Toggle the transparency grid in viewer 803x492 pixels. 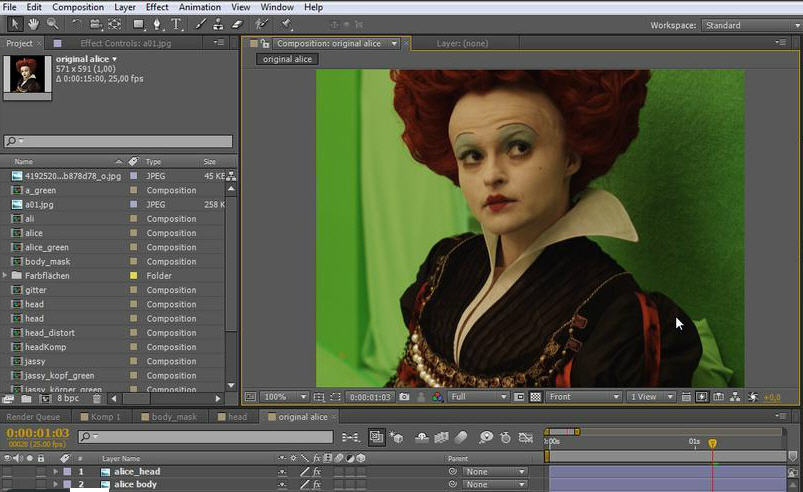(535, 397)
